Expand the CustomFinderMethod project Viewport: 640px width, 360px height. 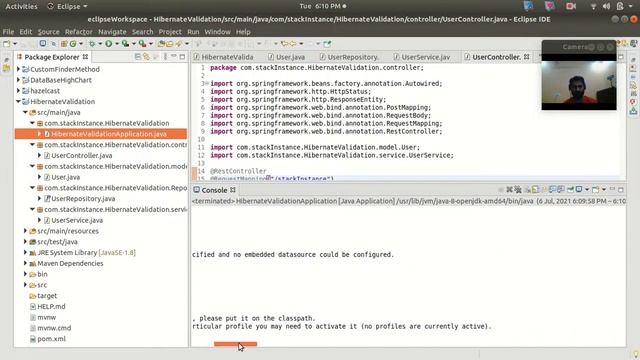18,69
